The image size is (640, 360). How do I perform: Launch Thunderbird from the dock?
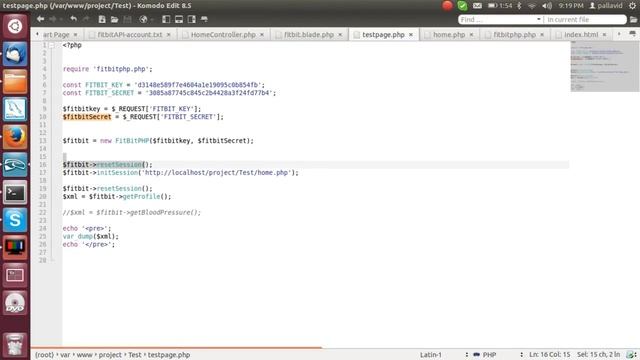pos(15,54)
